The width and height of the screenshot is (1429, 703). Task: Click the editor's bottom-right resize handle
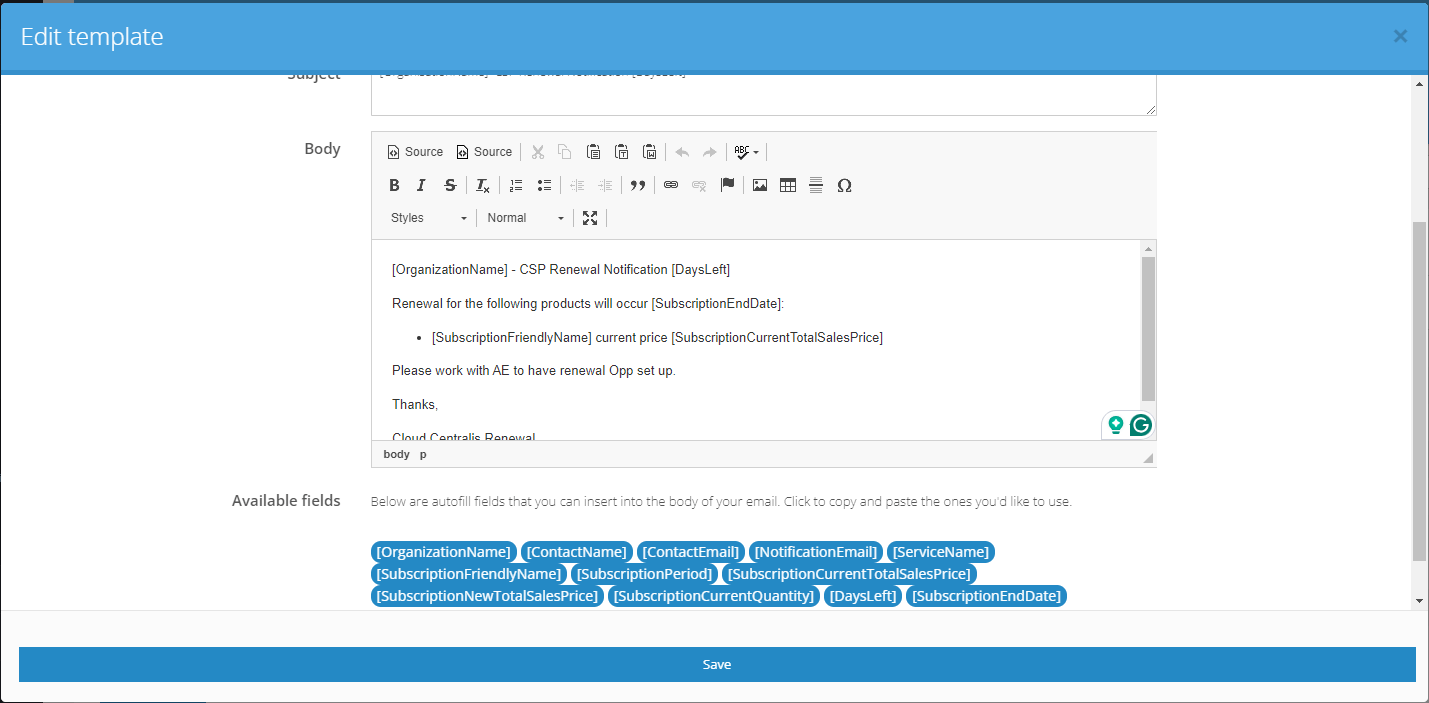(x=1148, y=458)
